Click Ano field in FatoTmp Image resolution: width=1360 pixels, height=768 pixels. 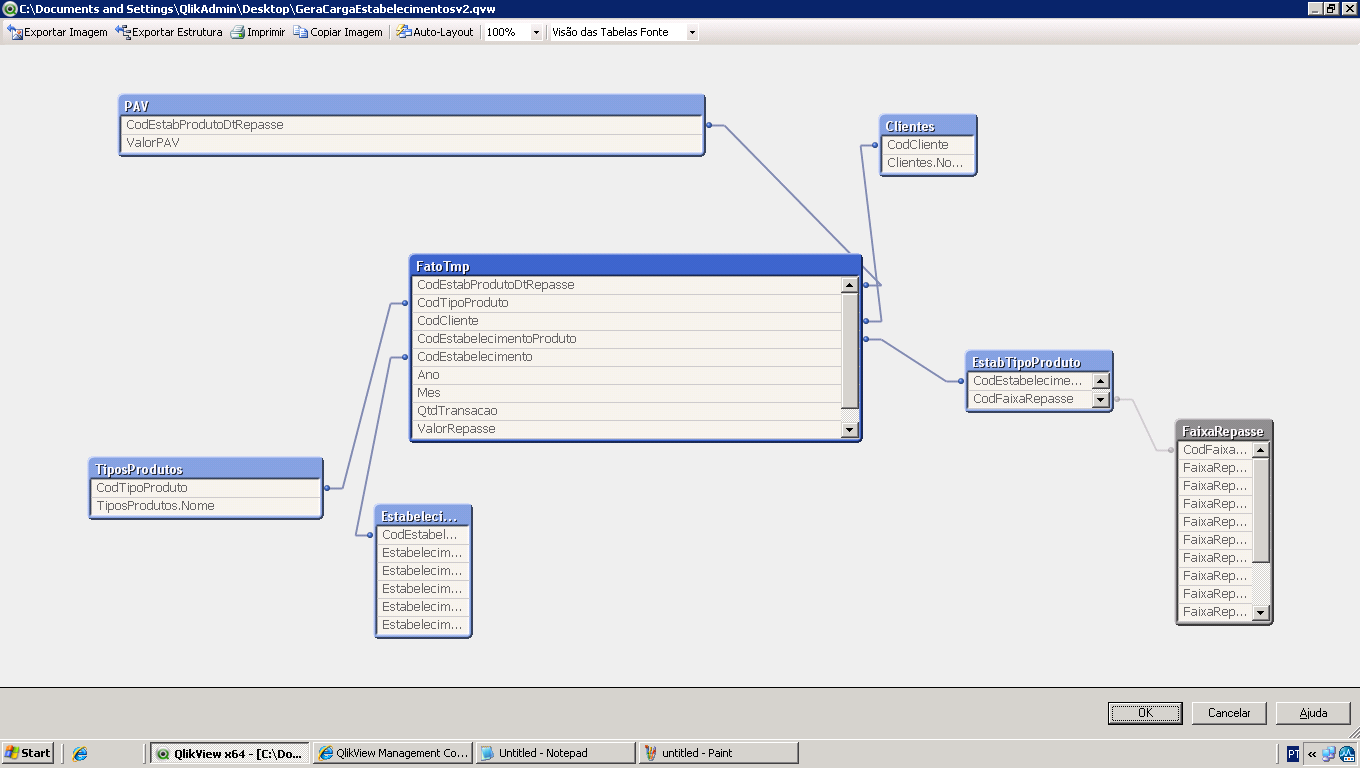point(627,375)
